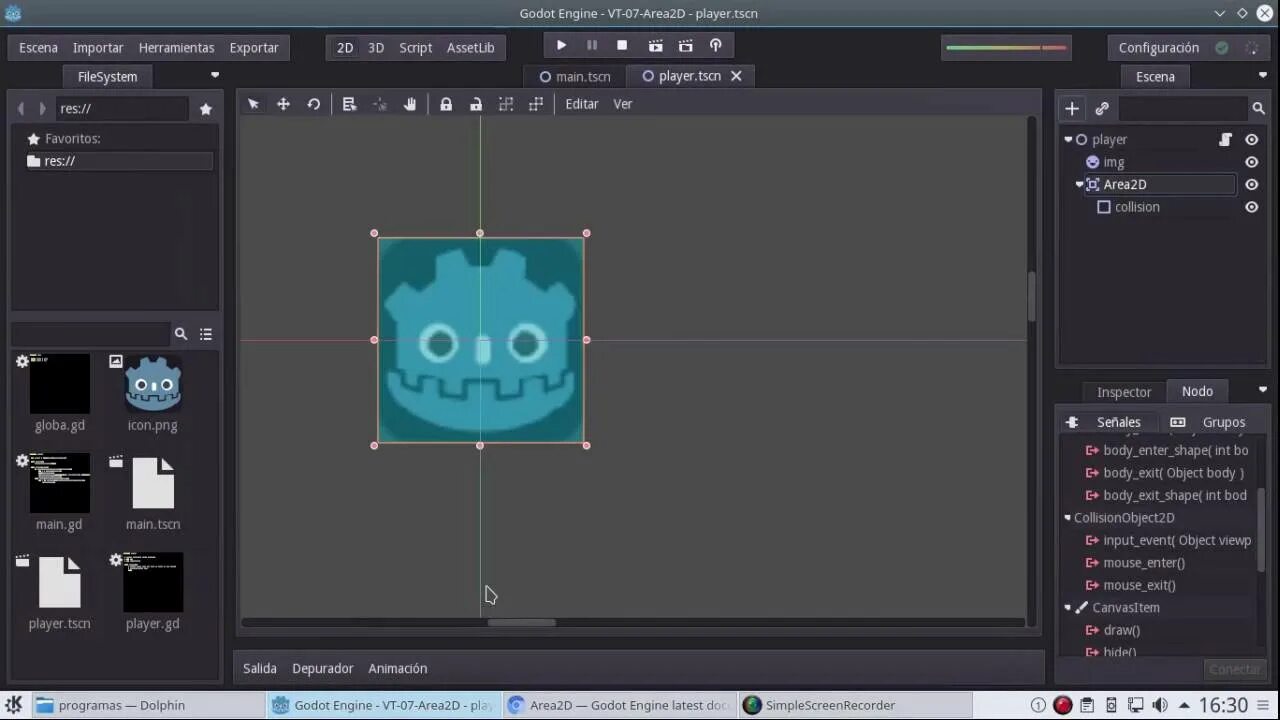This screenshot has height=720, width=1280.
Task: Switch FileSystem file list view mode
Action: click(x=206, y=334)
